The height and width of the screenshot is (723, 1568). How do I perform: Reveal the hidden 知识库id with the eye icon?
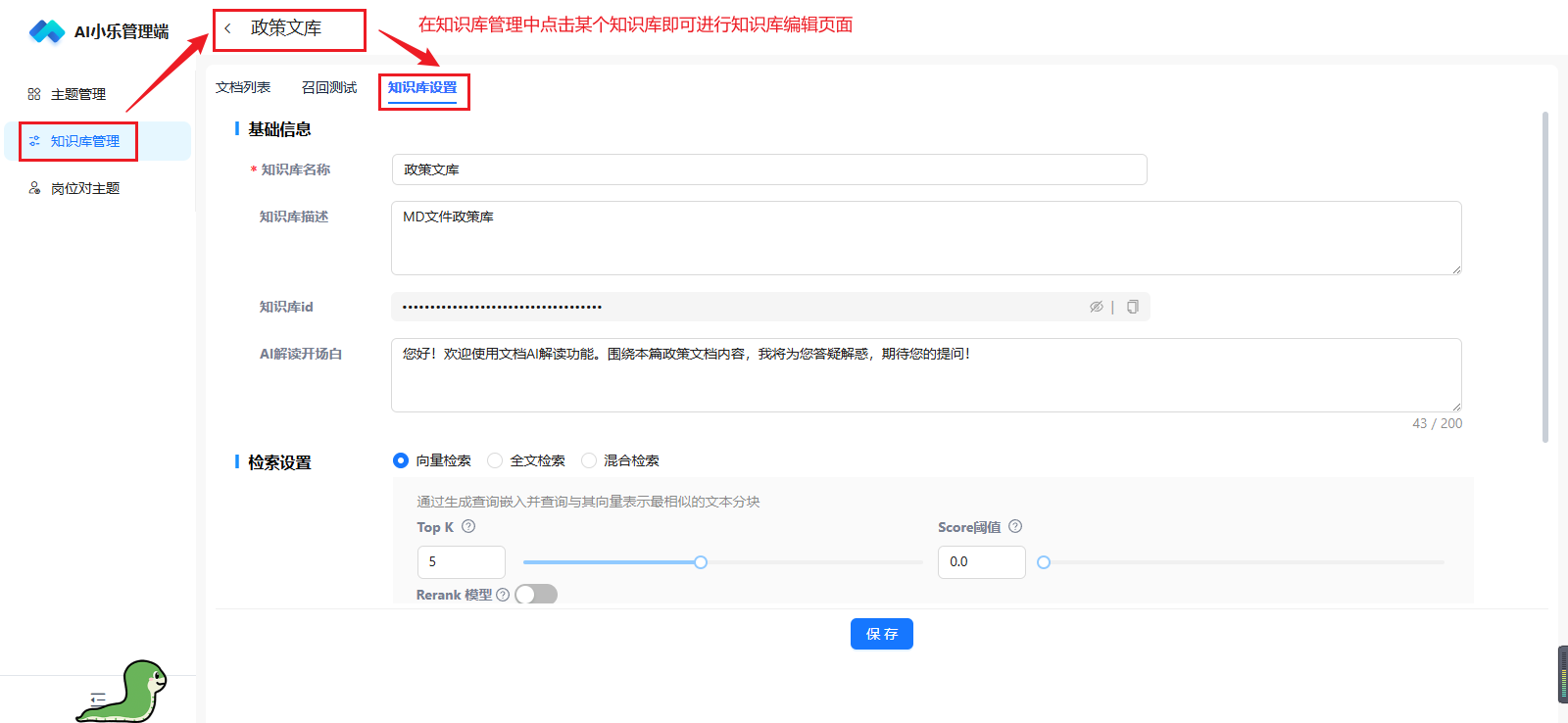tap(1097, 307)
